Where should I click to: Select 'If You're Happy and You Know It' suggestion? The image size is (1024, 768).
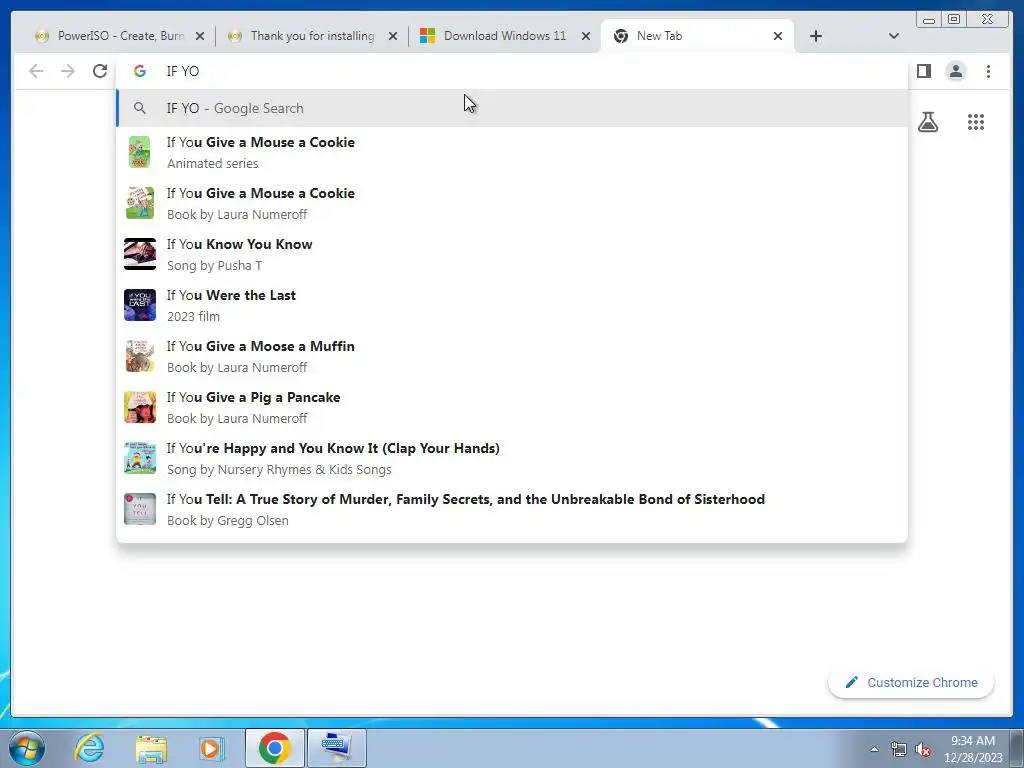512,458
